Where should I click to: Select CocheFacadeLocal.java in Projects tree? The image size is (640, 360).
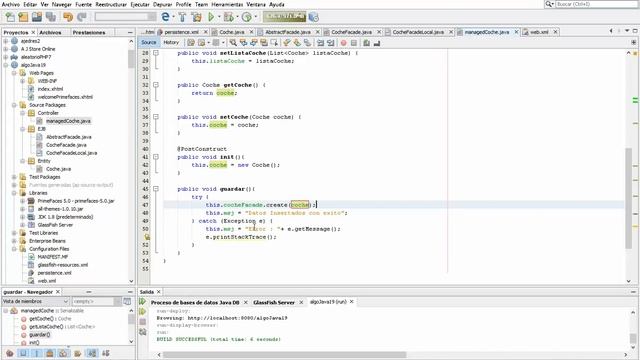pyautogui.click(x=71, y=153)
